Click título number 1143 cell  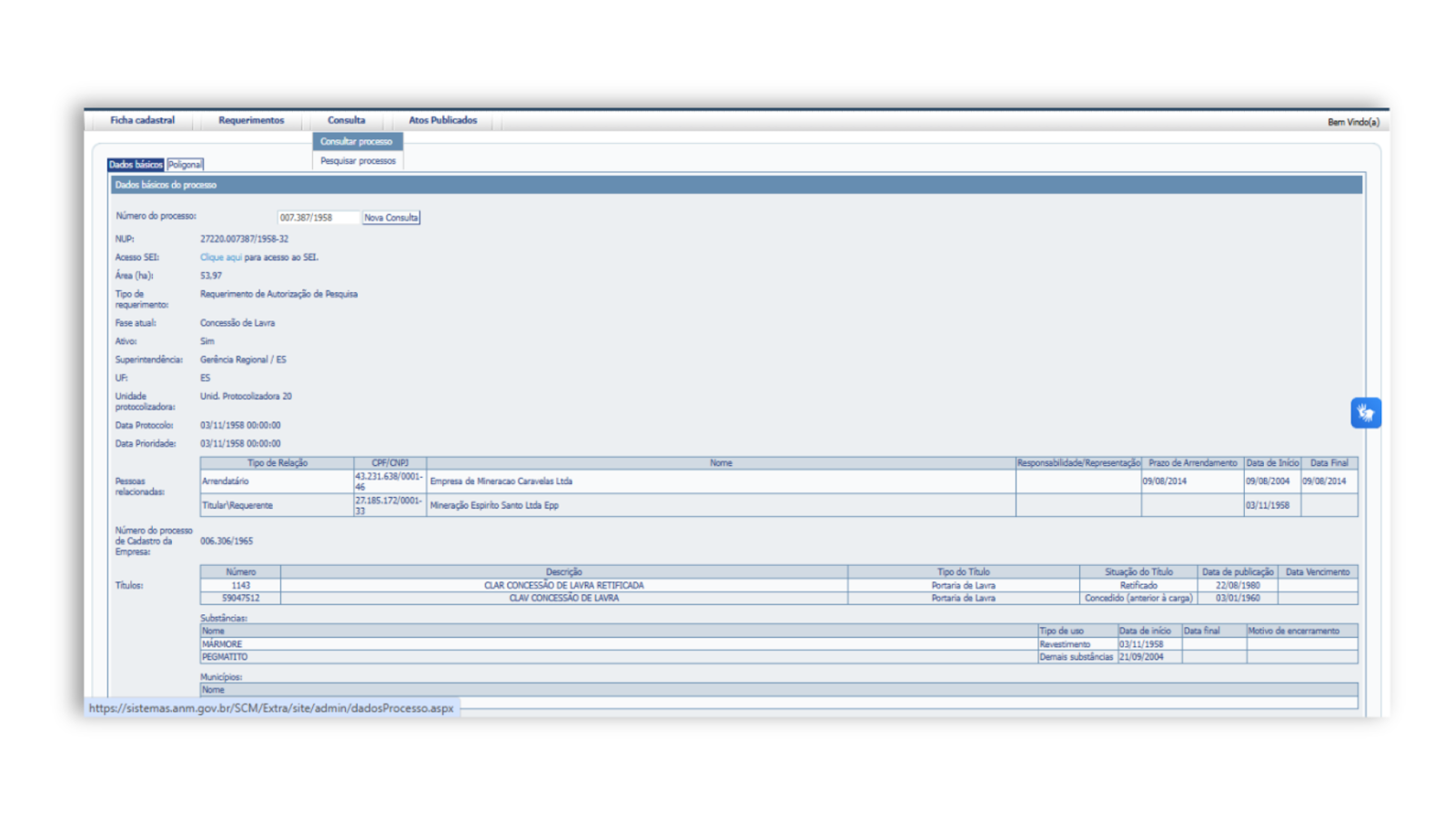click(x=240, y=586)
